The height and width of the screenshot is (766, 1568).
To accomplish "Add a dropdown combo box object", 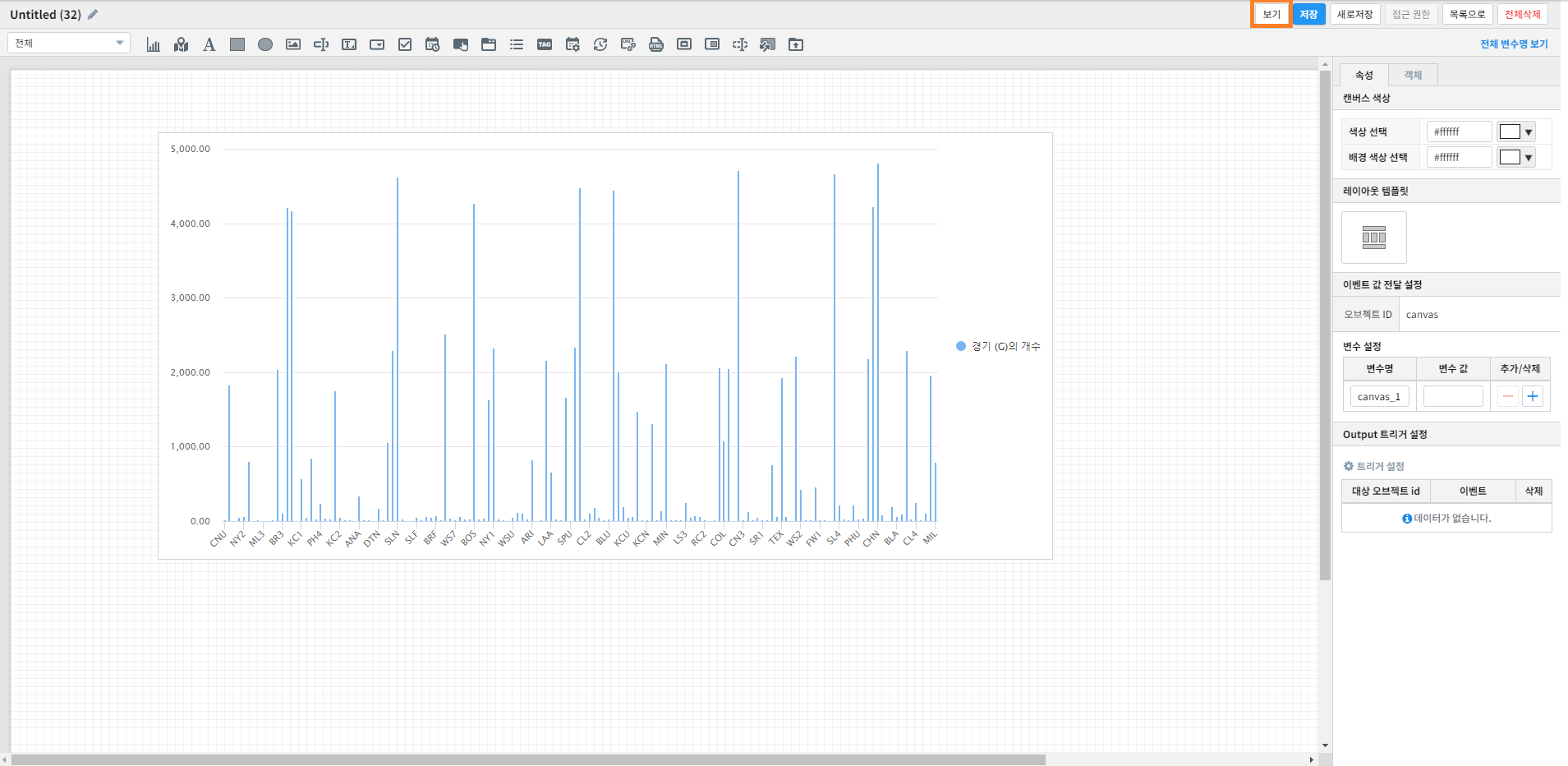I will [377, 44].
